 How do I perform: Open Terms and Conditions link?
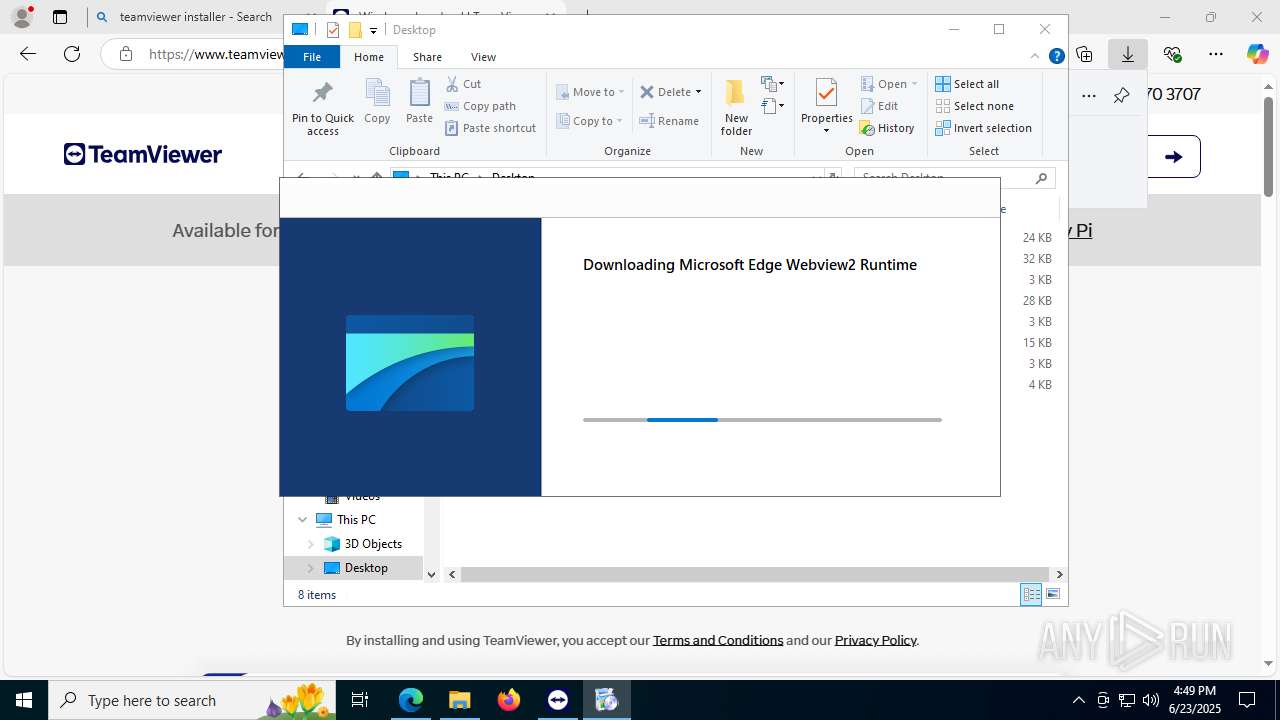pos(718,640)
